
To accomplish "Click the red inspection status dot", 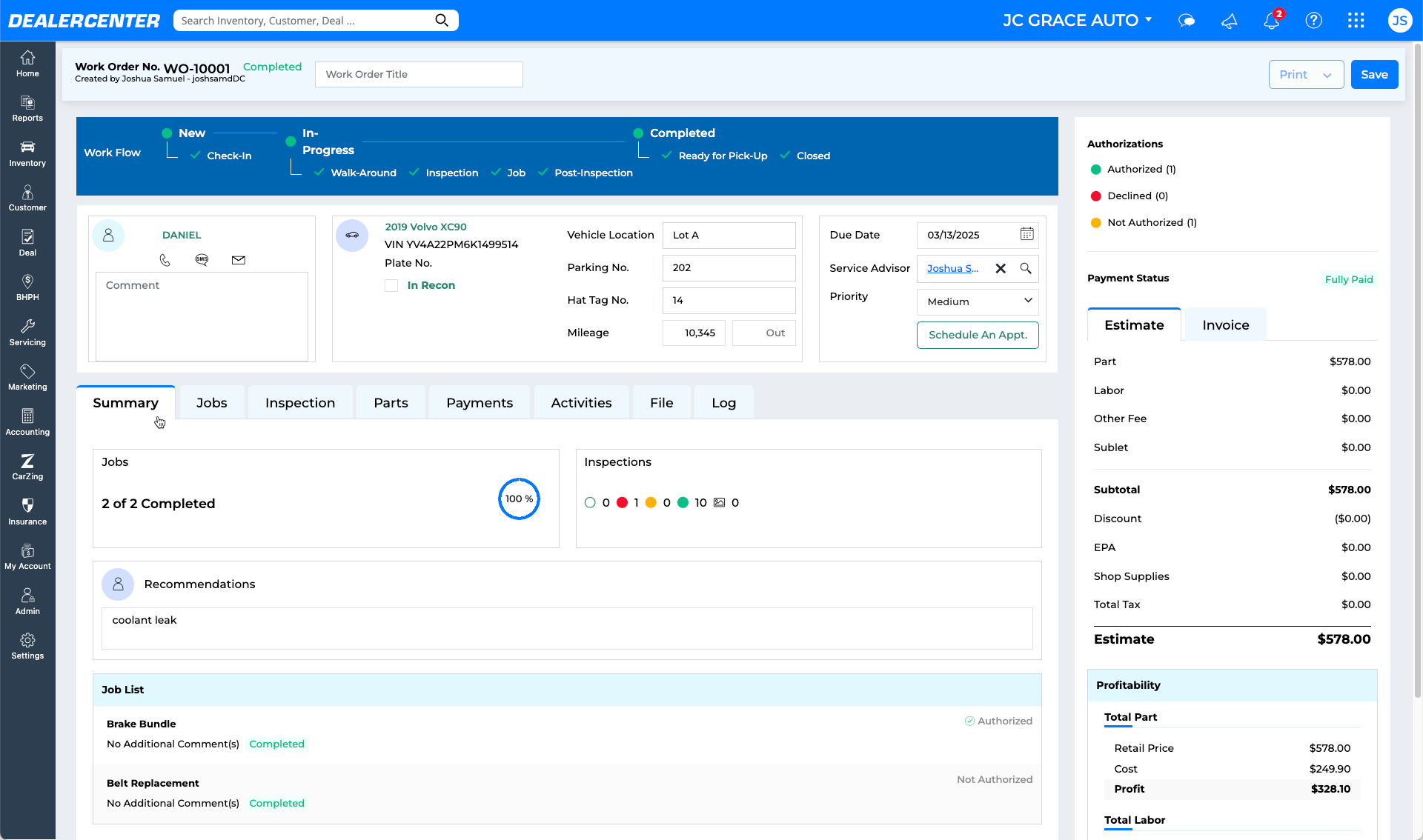I will [622, 502].
